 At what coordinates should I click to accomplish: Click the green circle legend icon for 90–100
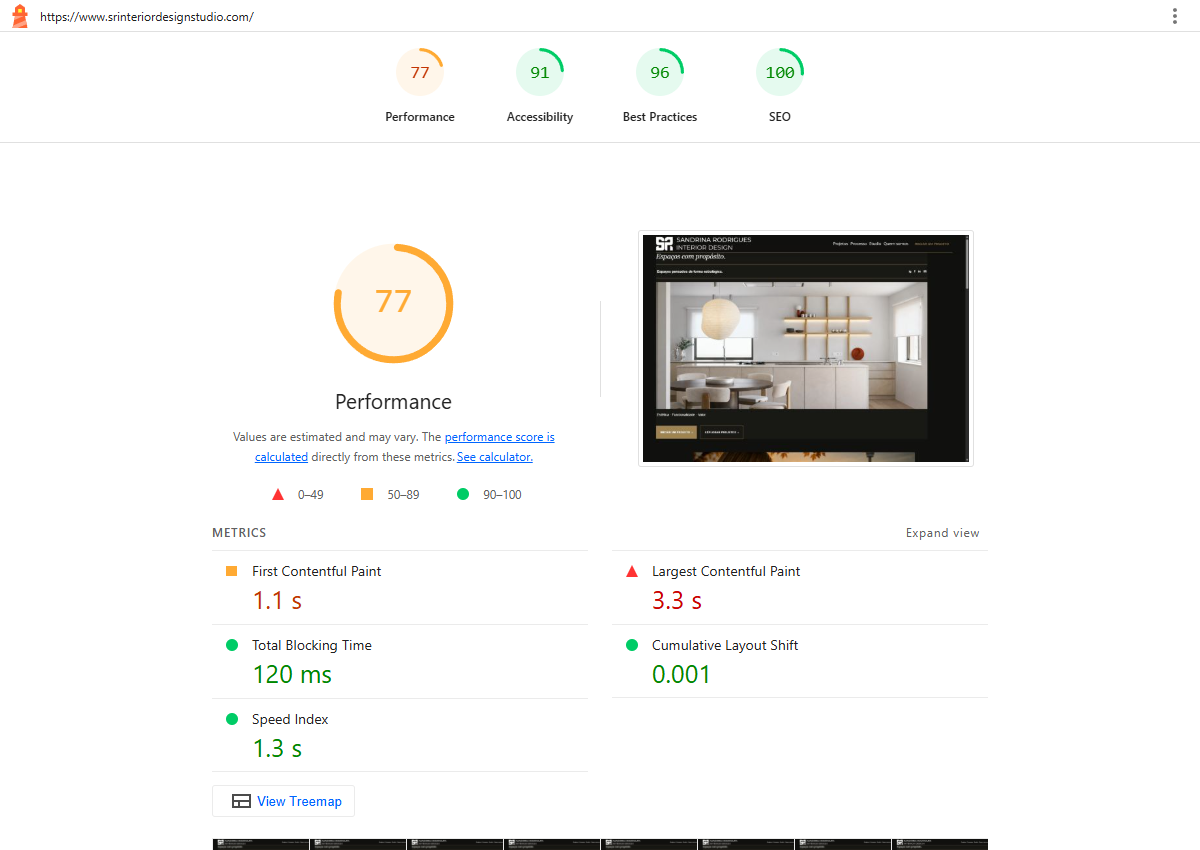pos(463,494)
